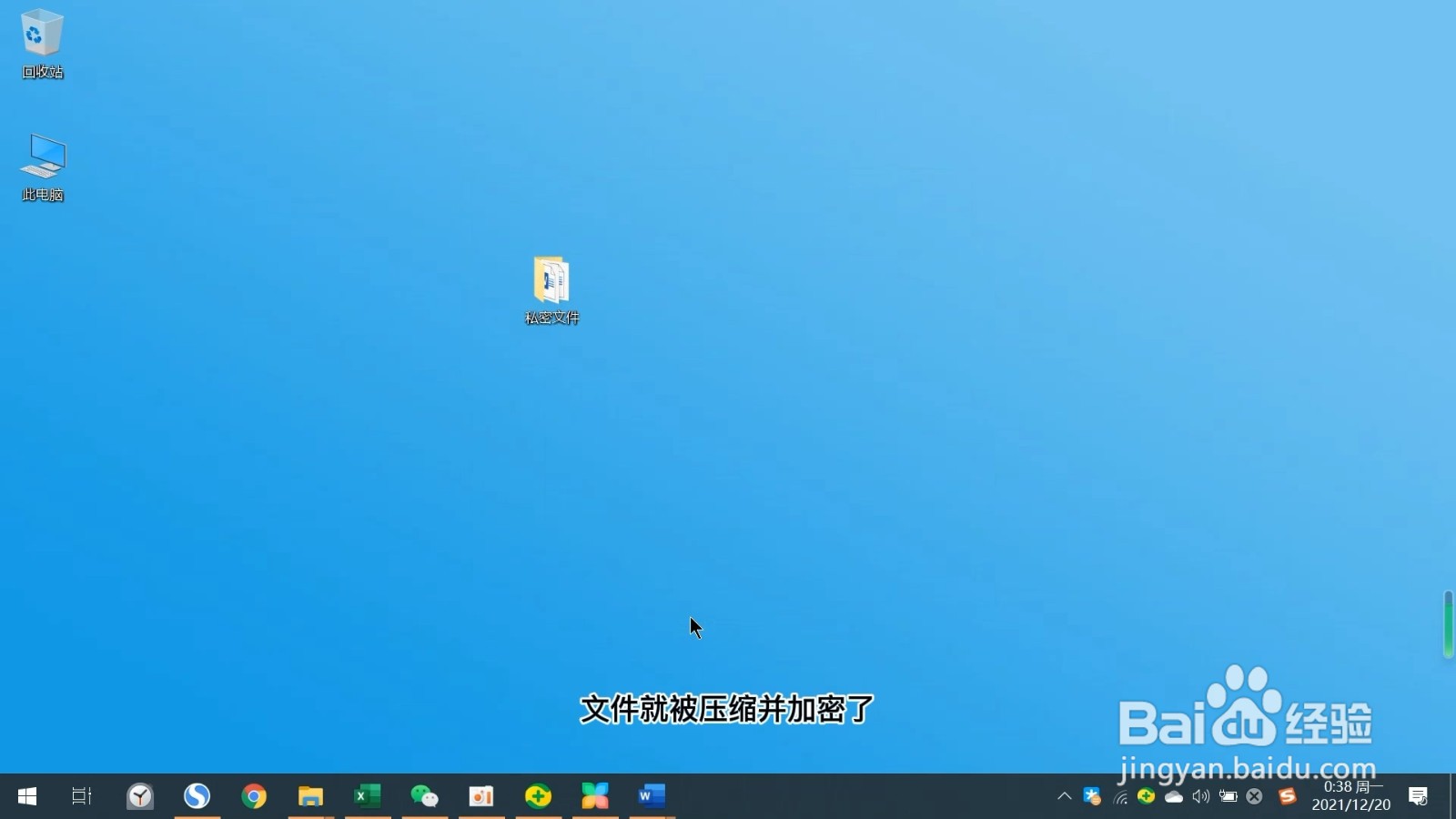Toggle the Wi-Fi network tray icon
The height and width of the screenshot is (819, 1456).
click(x=1118, y=796)
